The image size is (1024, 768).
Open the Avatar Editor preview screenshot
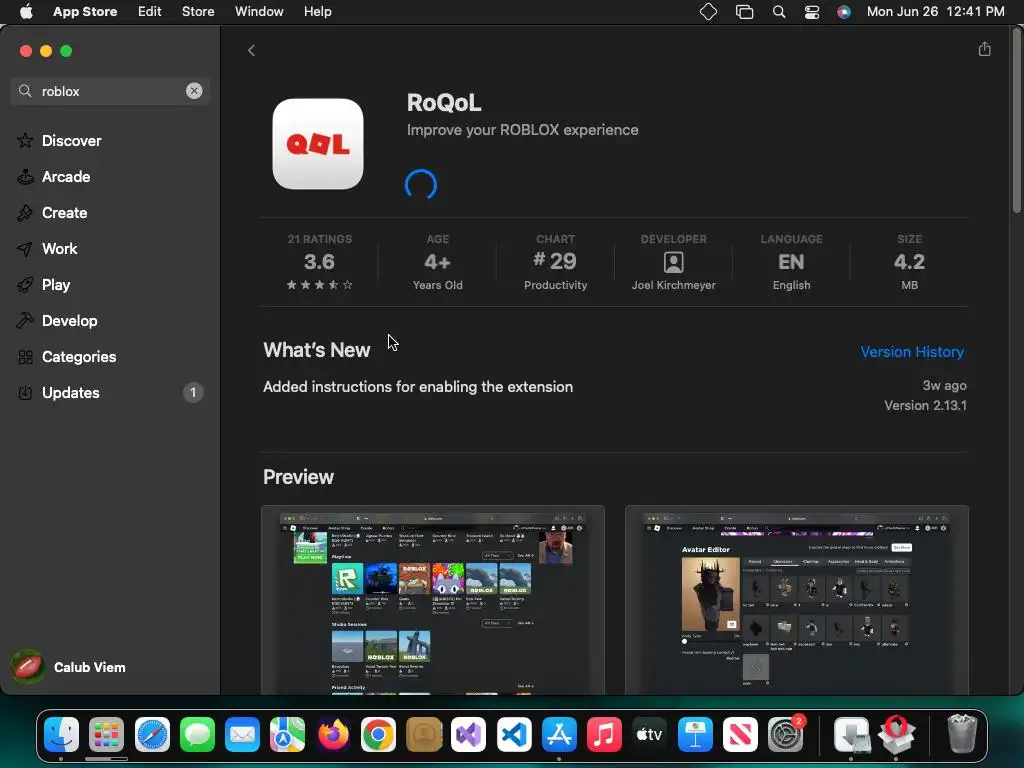797,600
